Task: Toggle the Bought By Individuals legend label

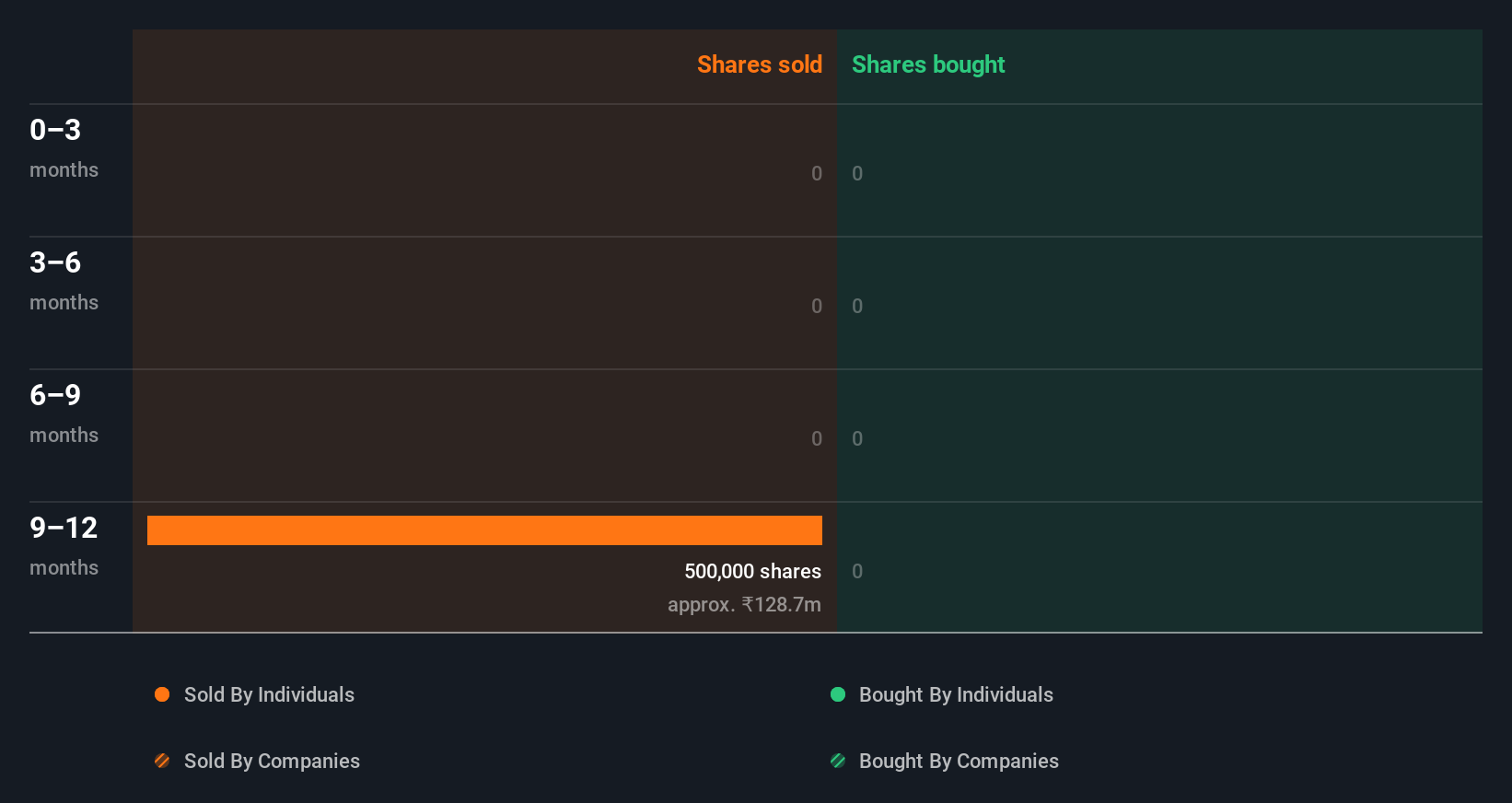Action: click(956, 694)
